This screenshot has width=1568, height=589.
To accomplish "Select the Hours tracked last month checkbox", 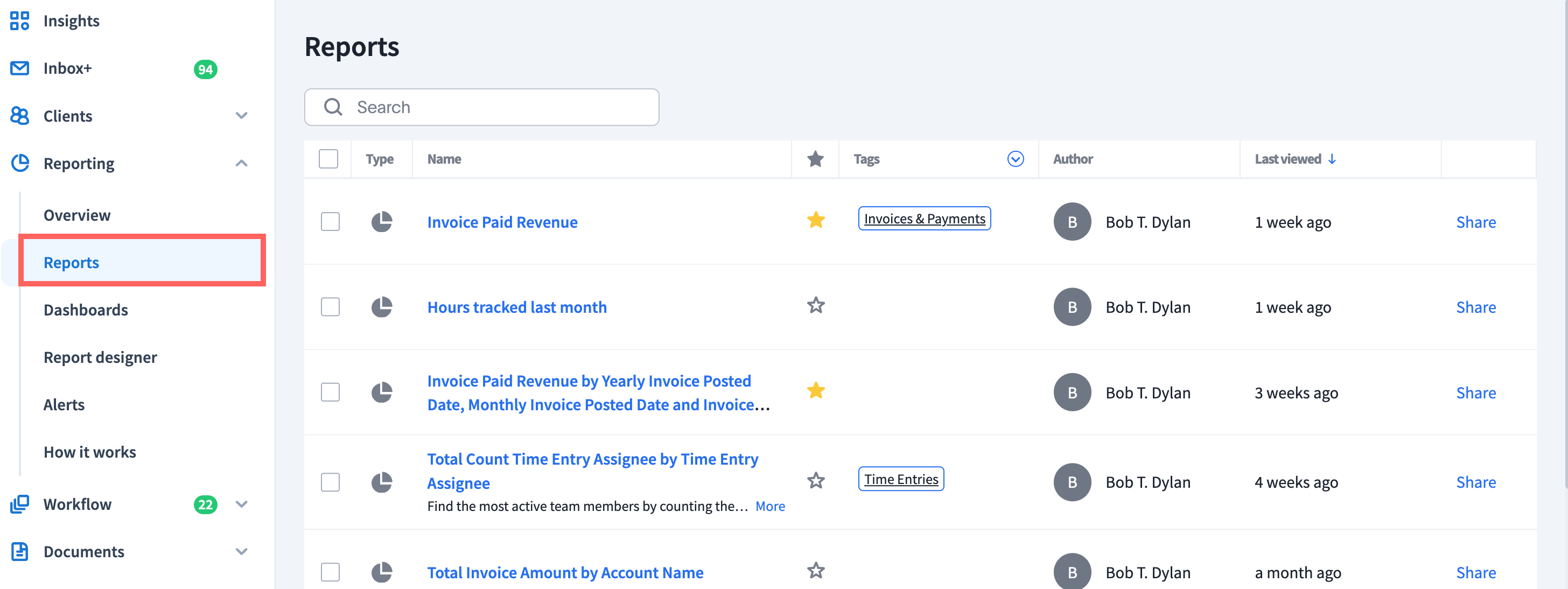I will tap(330, 307).
